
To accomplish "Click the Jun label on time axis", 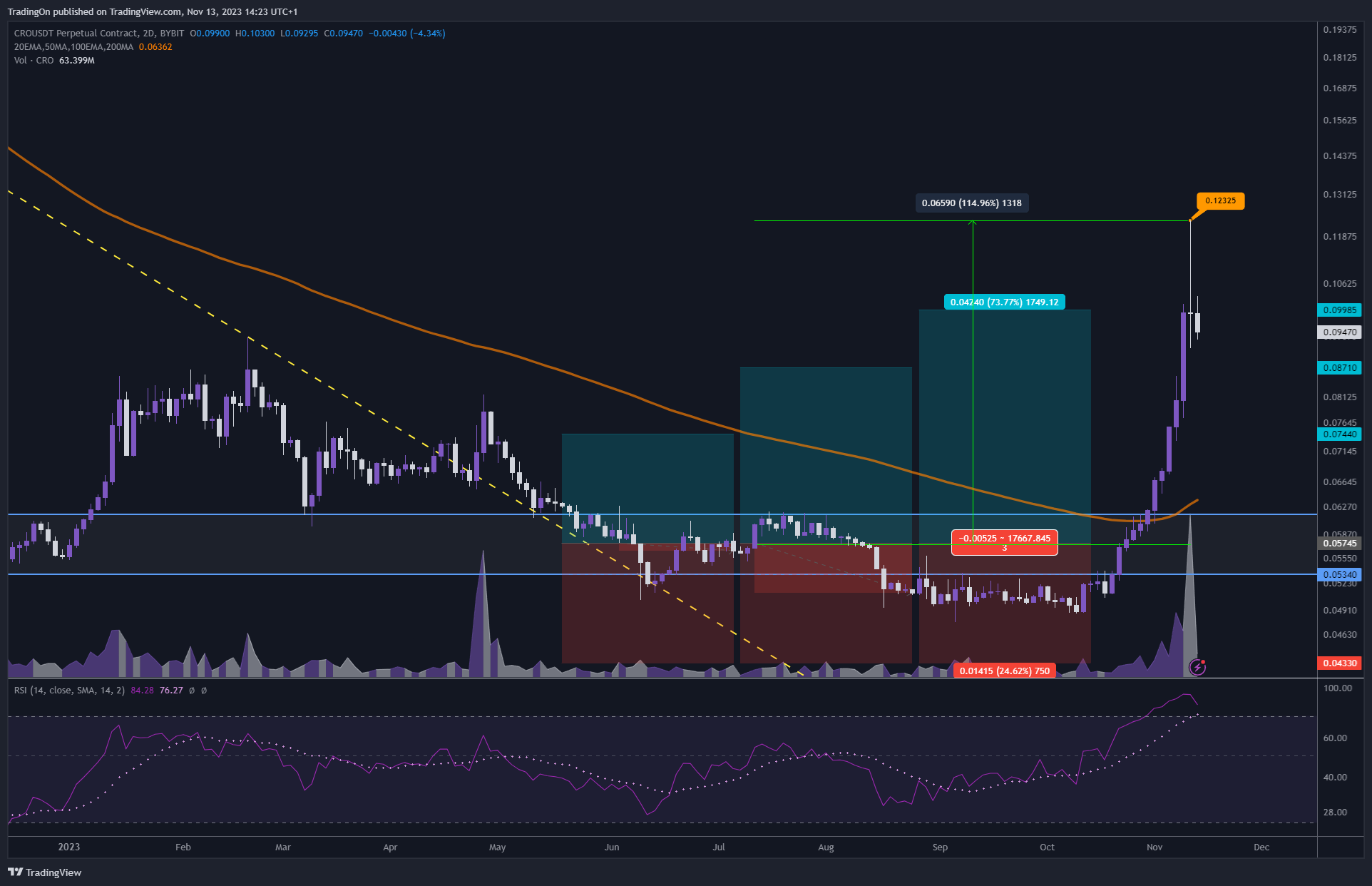I will coord(611,847).
